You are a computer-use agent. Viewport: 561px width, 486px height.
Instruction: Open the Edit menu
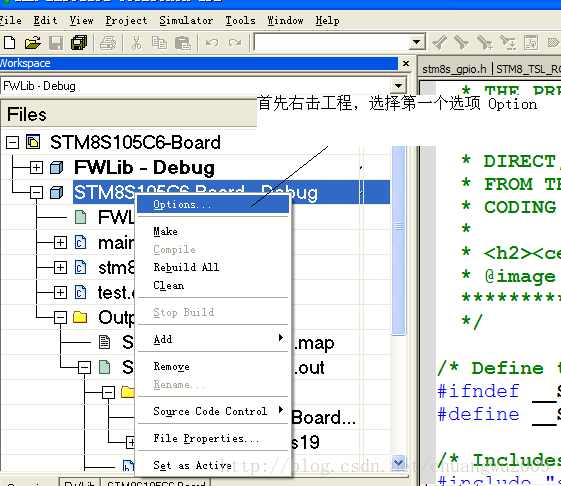coord(45,20)
